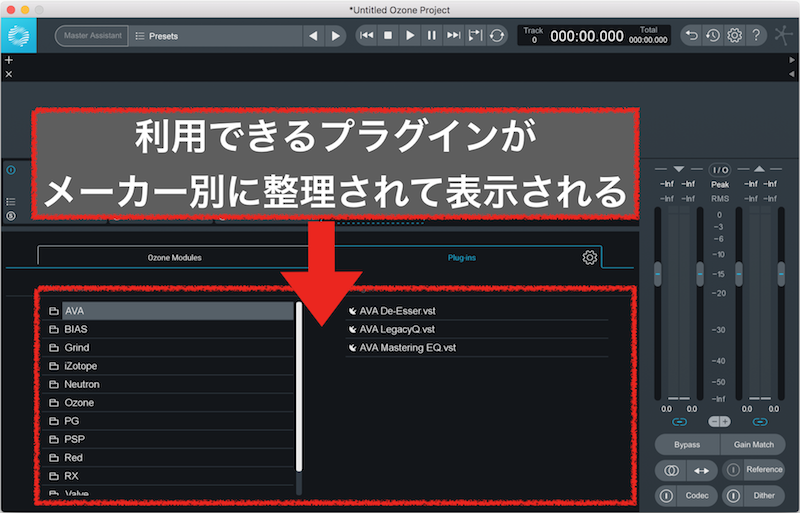Viewport: 800px width, 513px height.
Task: Choose AVA De-Esser.vst plug-in
Action: [477, 311]
